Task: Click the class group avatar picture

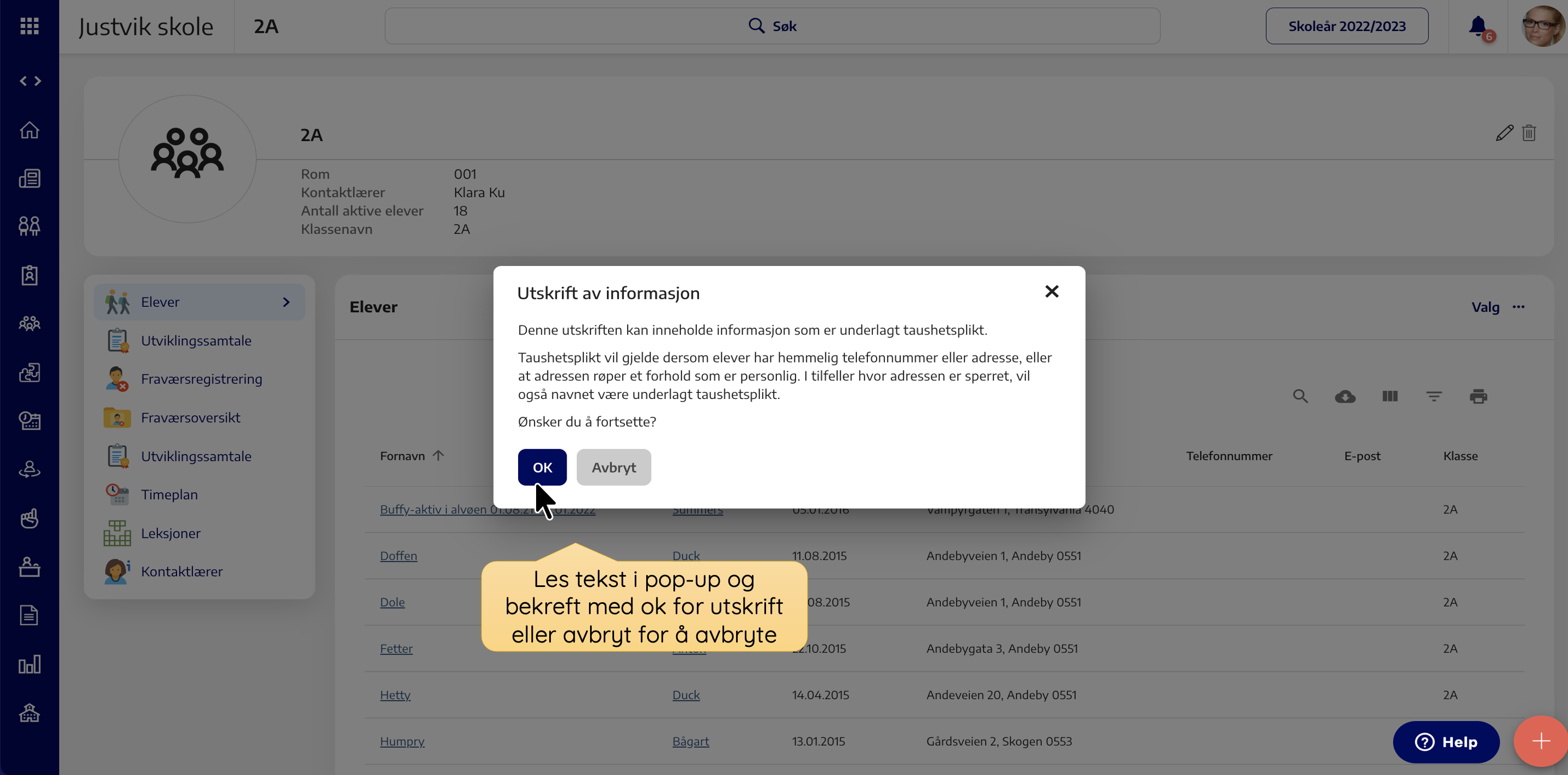Action: 187,159
